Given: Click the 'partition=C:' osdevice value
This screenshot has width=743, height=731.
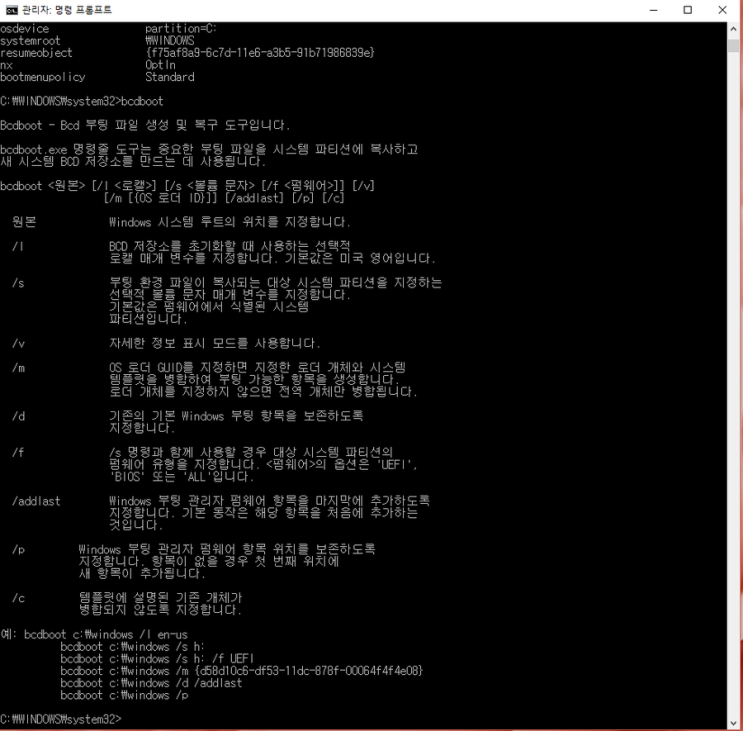Looking at the screenshot, I should point(181,28).
